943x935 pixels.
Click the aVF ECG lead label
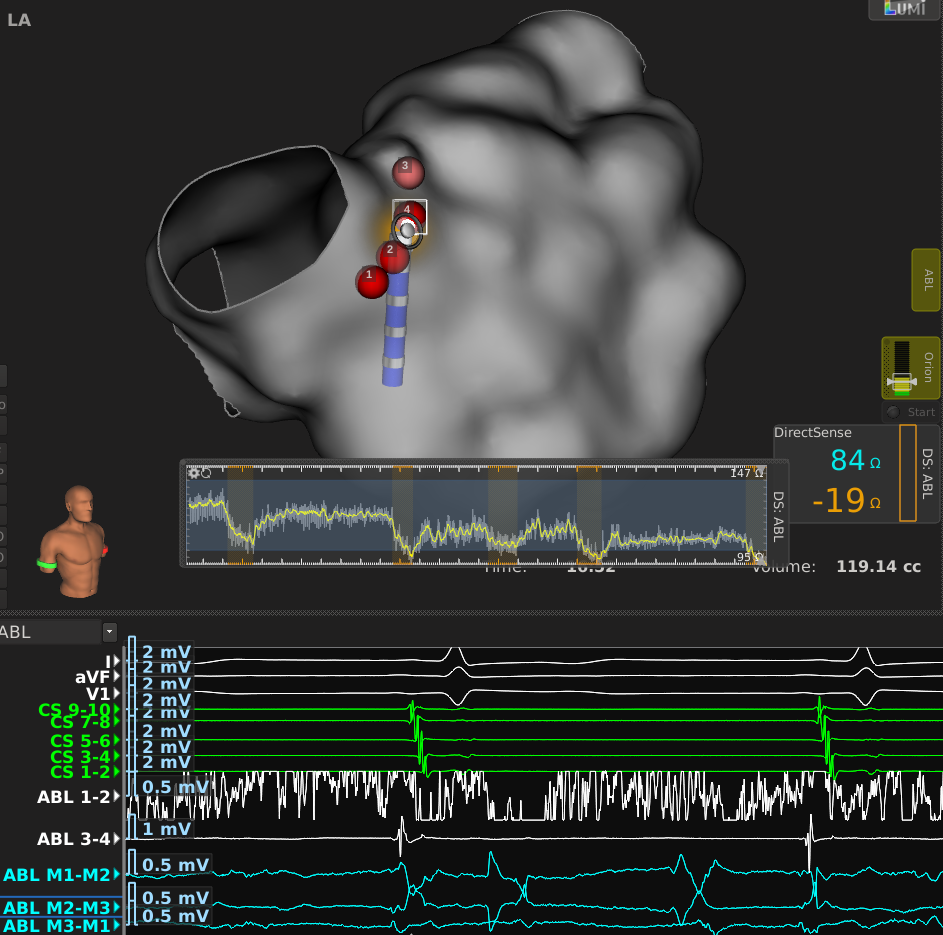tap(91, 677)
